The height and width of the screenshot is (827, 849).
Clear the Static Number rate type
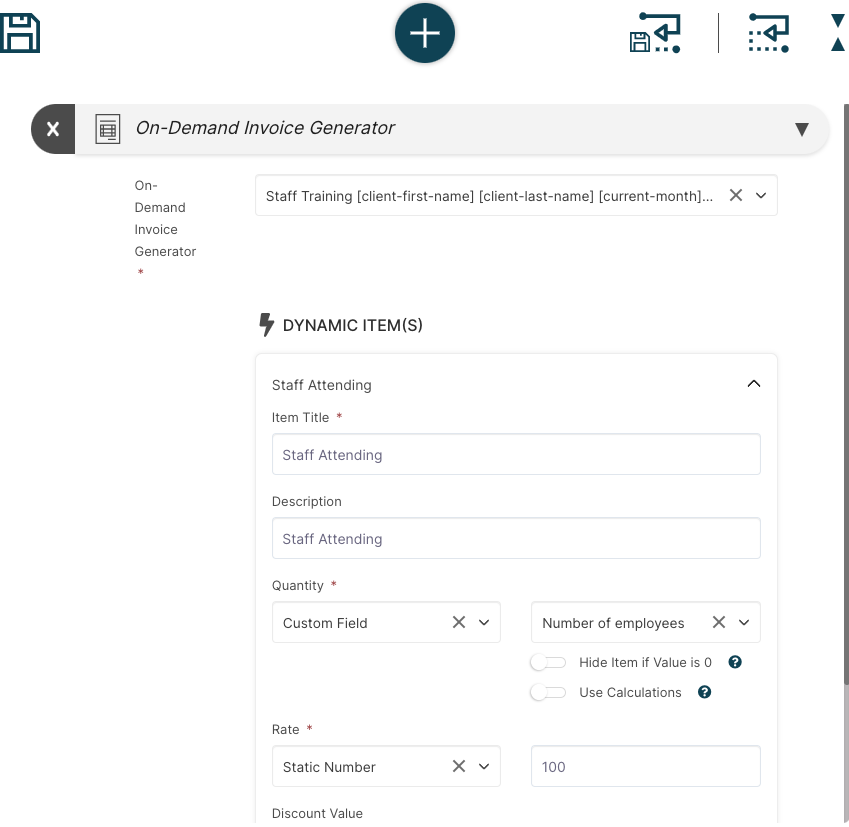click(459, 766)
